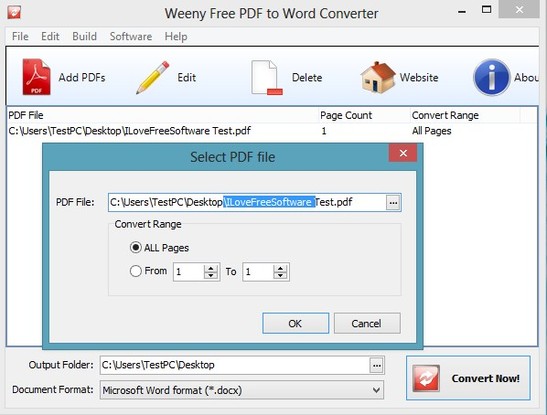Click the Delete page toolbar icon
Screen dimensions: 547x415
tap(267, 77)
